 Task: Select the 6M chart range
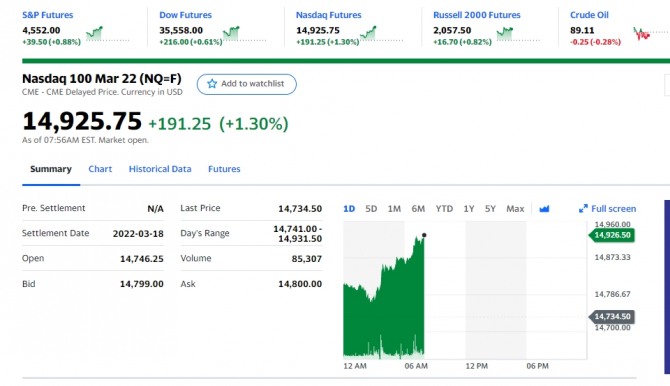pyautogui.click(x=418, y=209)
